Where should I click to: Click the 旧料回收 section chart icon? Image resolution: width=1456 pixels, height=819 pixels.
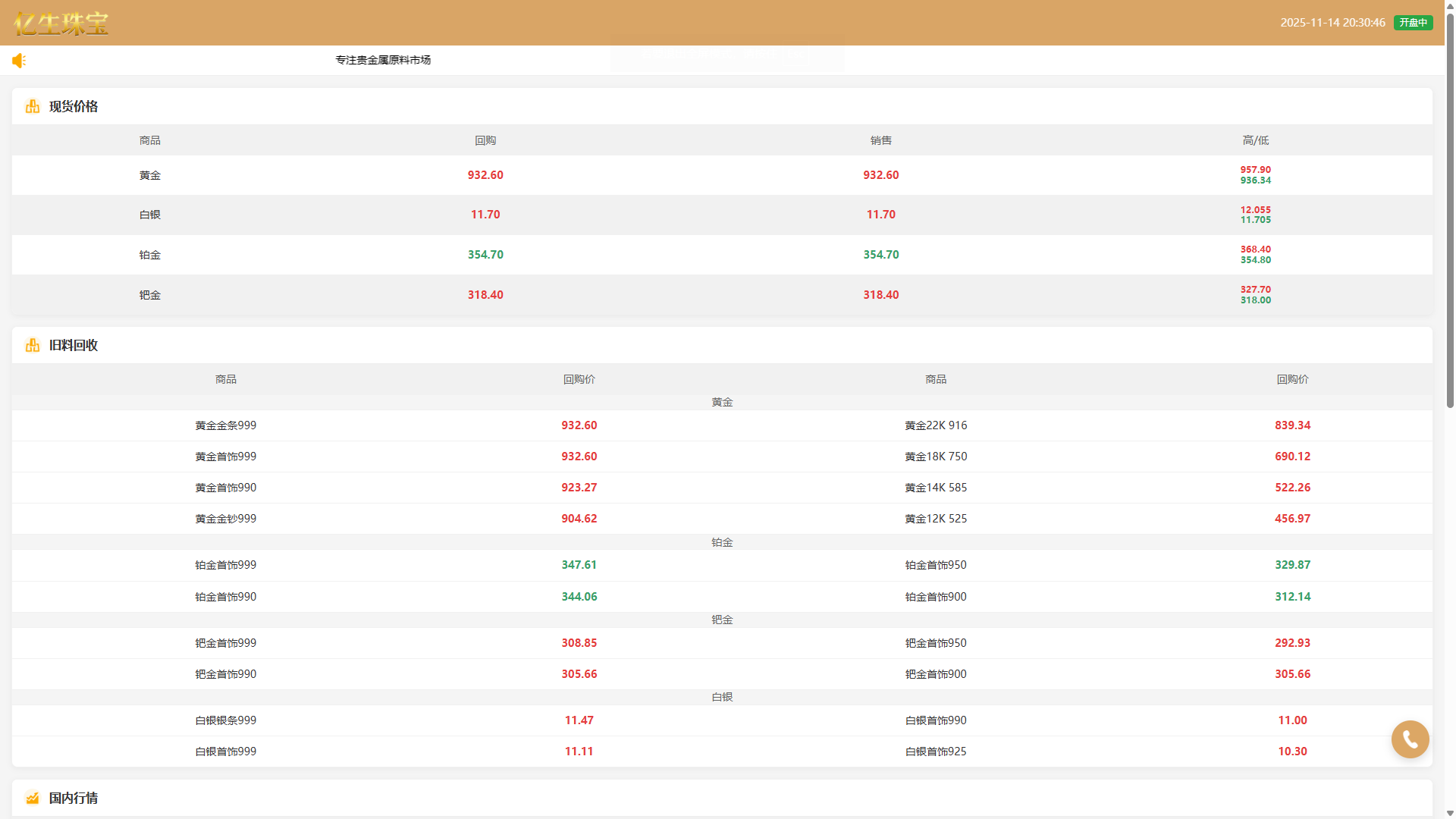[x=32, y=346]
